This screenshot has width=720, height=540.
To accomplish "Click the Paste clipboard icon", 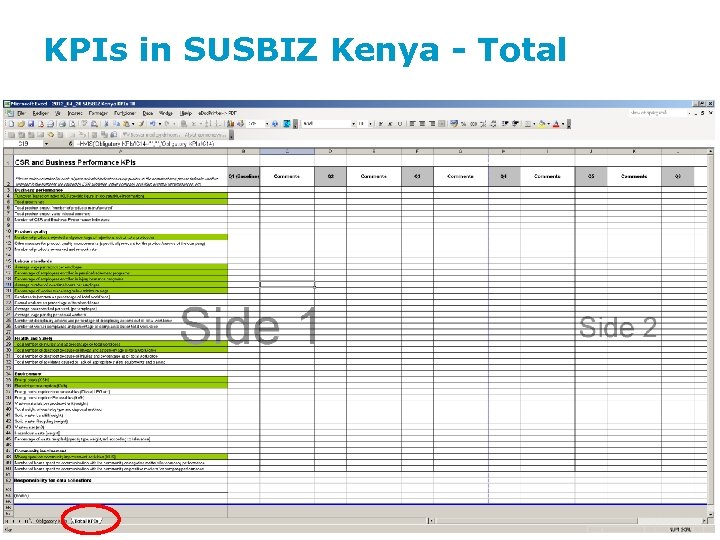I will pos(126,124).
